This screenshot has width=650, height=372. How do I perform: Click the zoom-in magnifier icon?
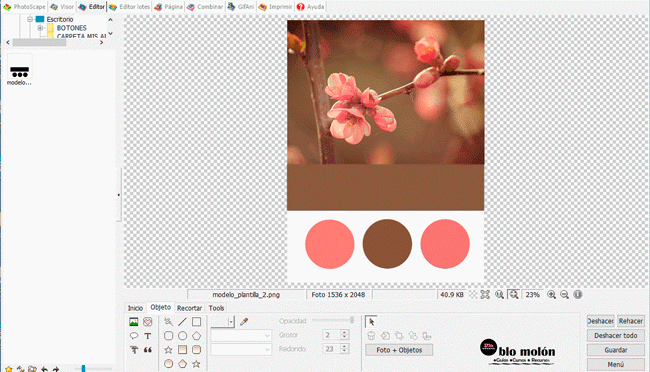pos(551,294)
